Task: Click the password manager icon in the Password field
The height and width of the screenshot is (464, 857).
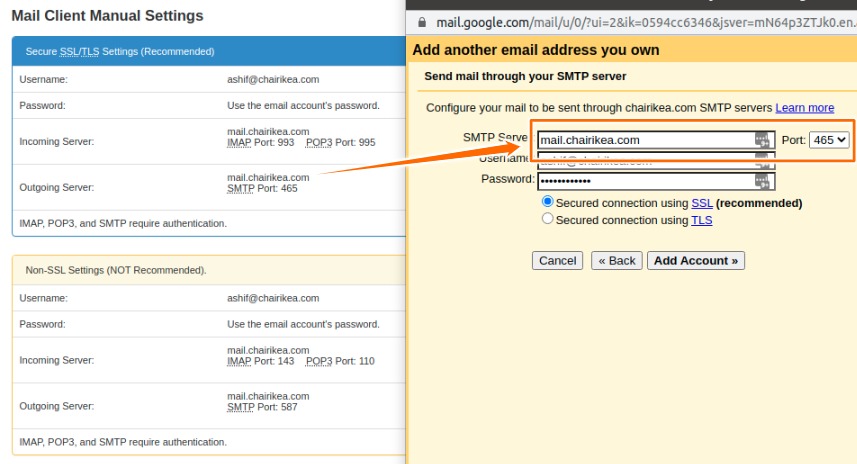Action: click(x=762, y=181)
